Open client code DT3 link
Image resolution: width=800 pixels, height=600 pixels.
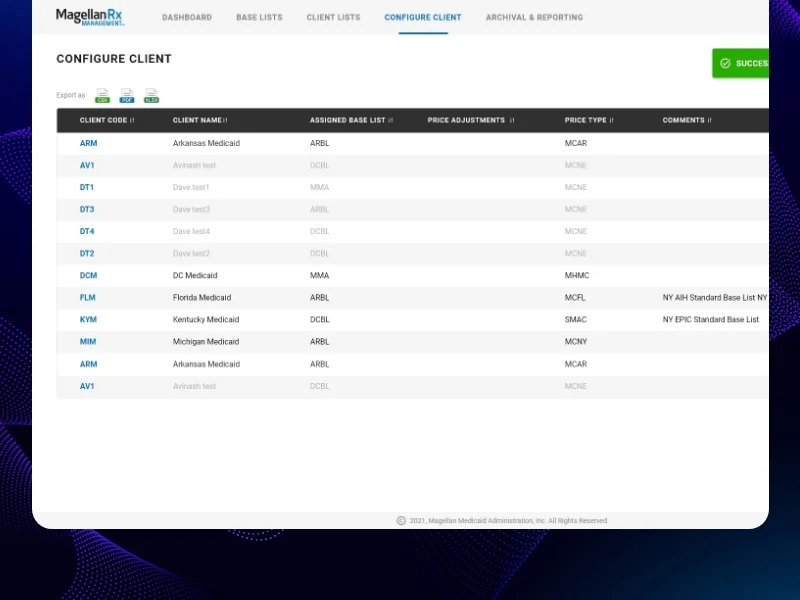(x=87, y=209)
